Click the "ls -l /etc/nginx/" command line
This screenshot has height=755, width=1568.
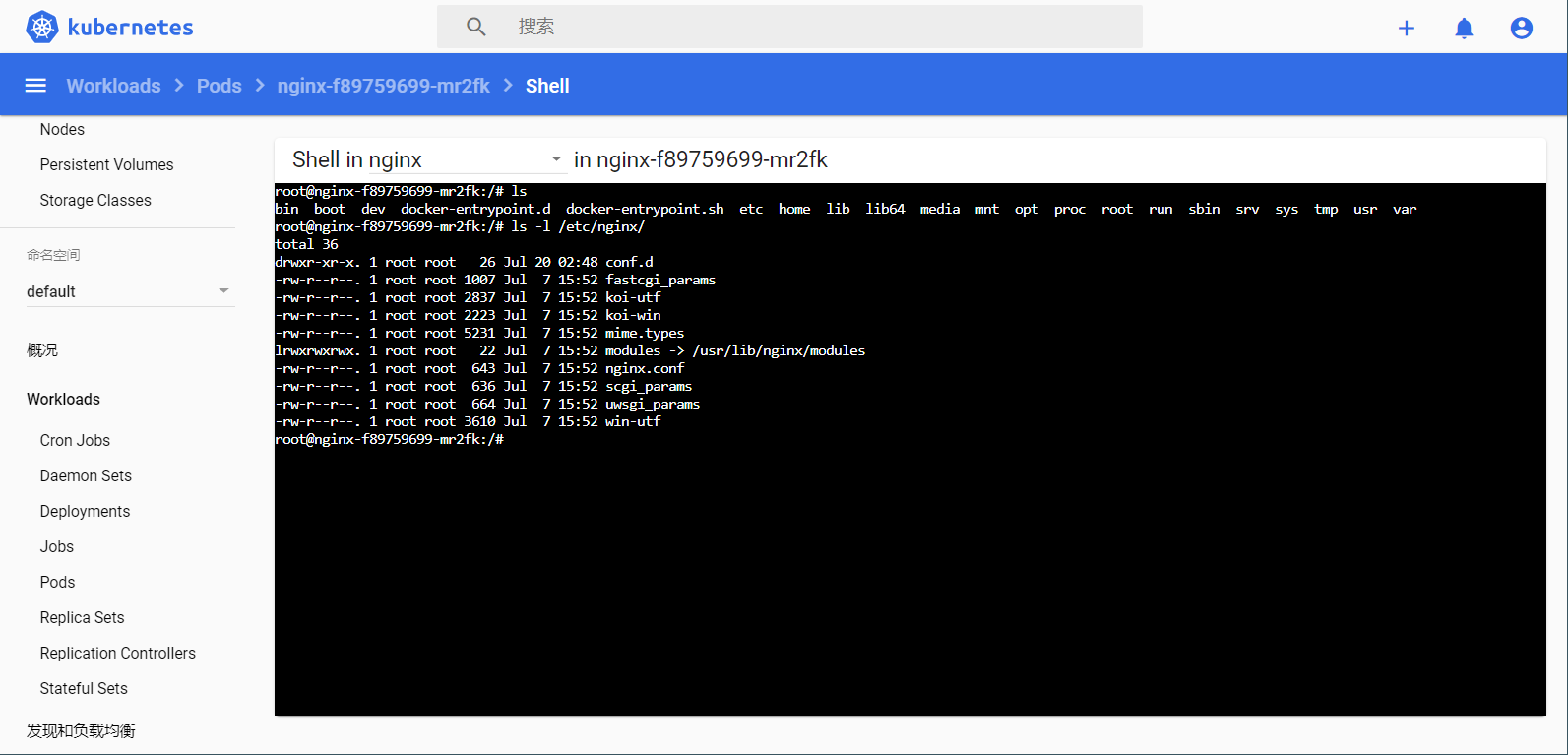pos(578,226)
